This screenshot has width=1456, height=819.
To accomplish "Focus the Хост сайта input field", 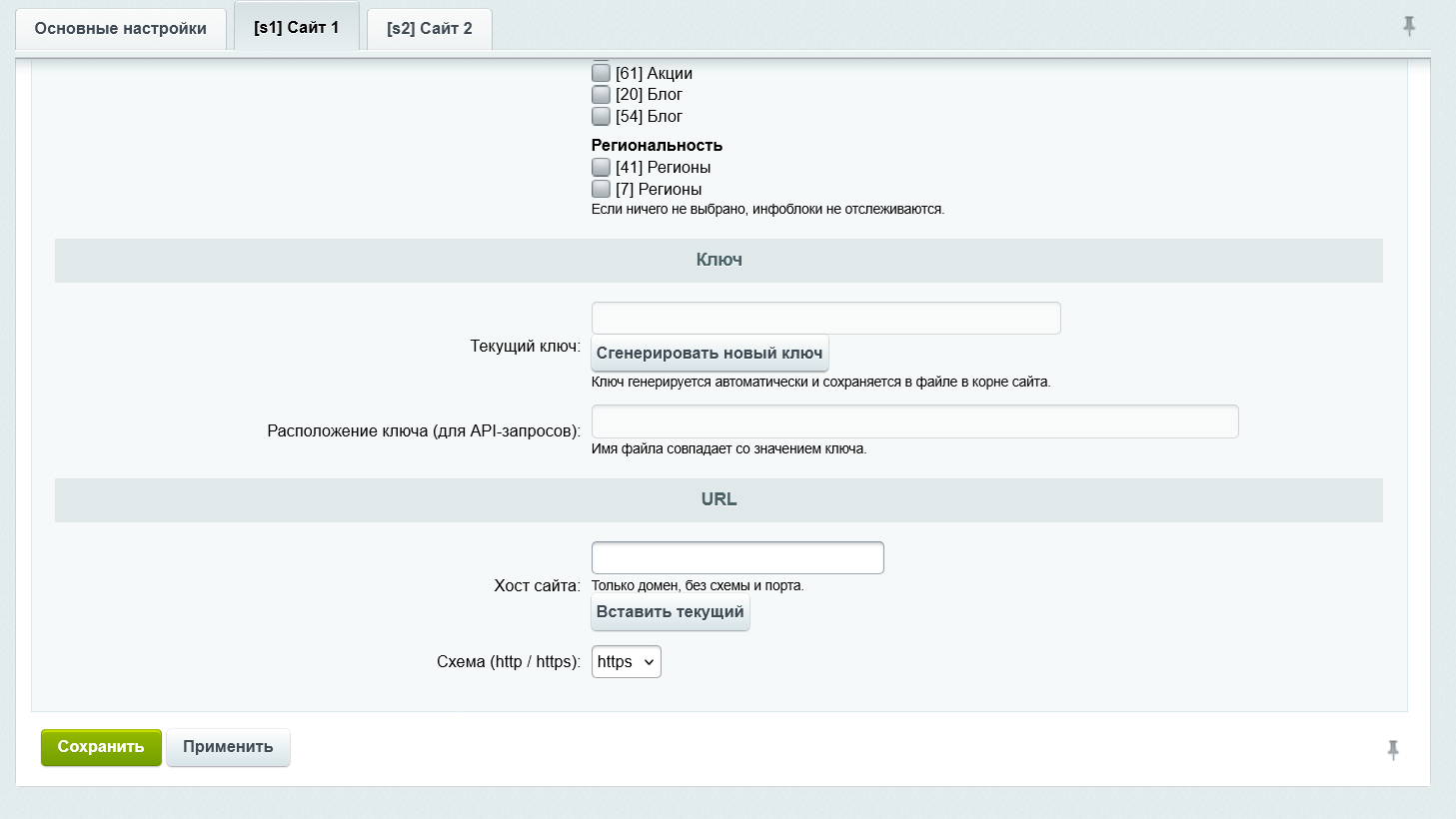I will point(736,557).
